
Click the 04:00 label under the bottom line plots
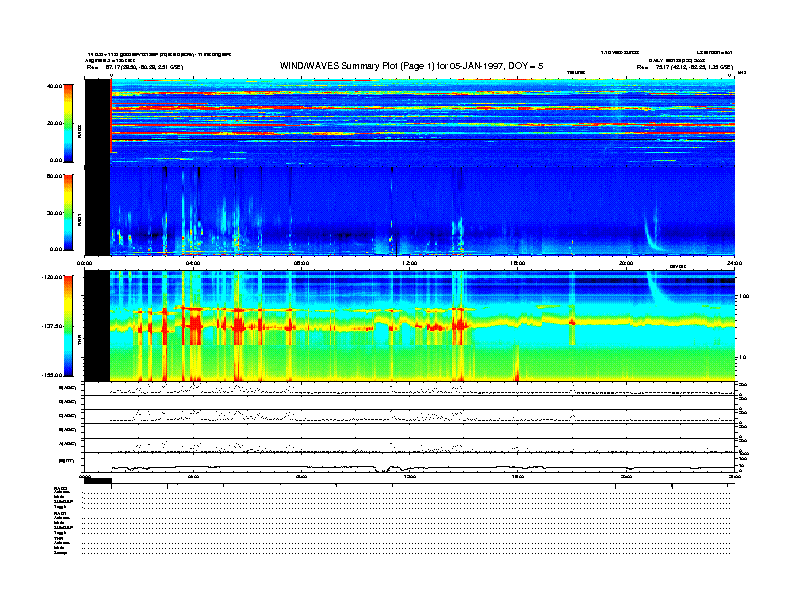click(x=193, y=476)
